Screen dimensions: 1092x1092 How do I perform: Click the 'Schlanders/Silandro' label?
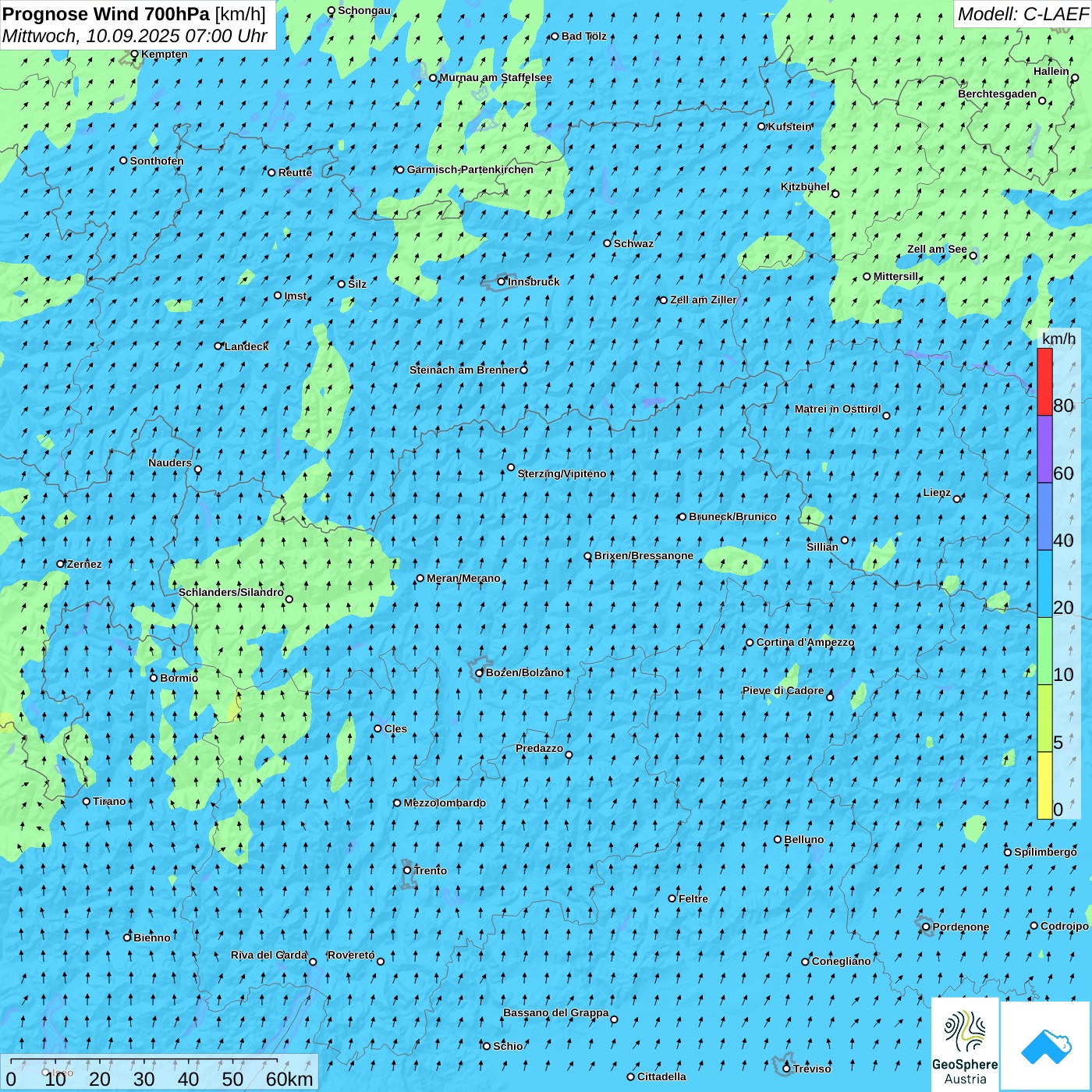[231, 592]
